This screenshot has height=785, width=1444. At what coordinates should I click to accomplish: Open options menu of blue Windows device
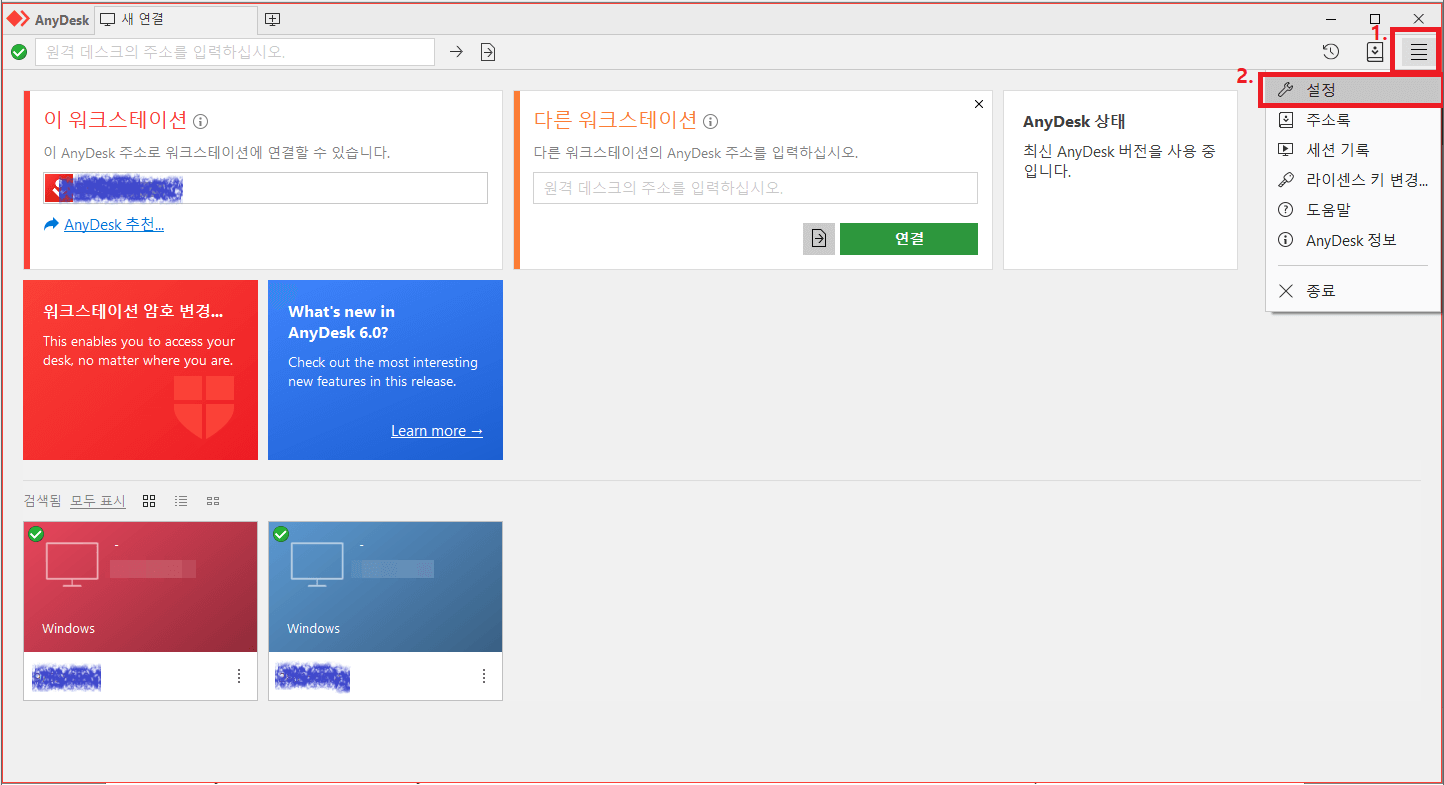(x=484, y=676)
